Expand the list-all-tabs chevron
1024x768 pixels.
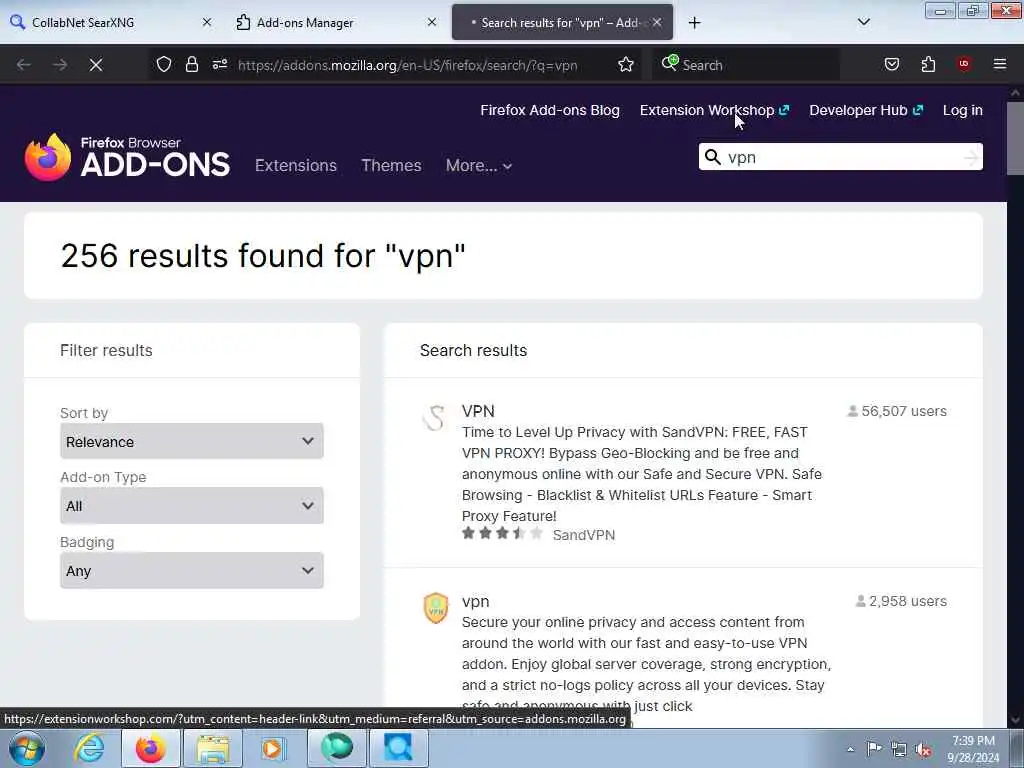click(x=863, y=22)
